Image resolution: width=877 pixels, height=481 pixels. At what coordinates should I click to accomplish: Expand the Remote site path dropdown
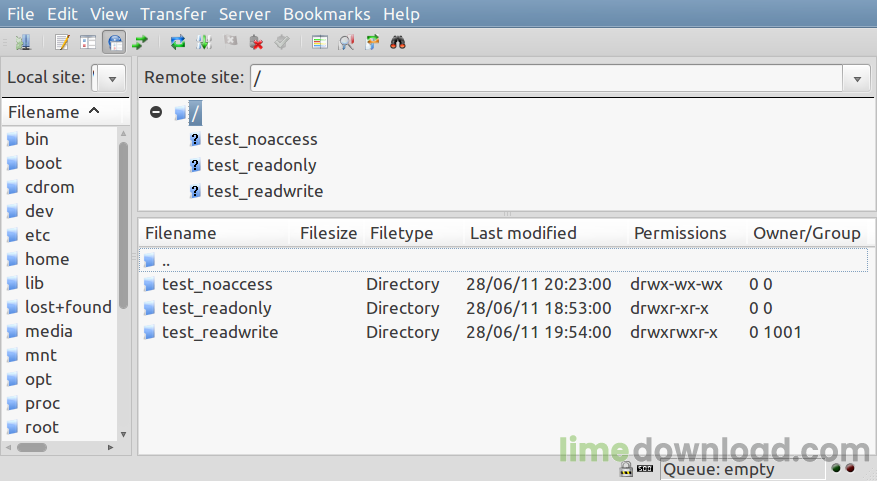pos(857,78)
